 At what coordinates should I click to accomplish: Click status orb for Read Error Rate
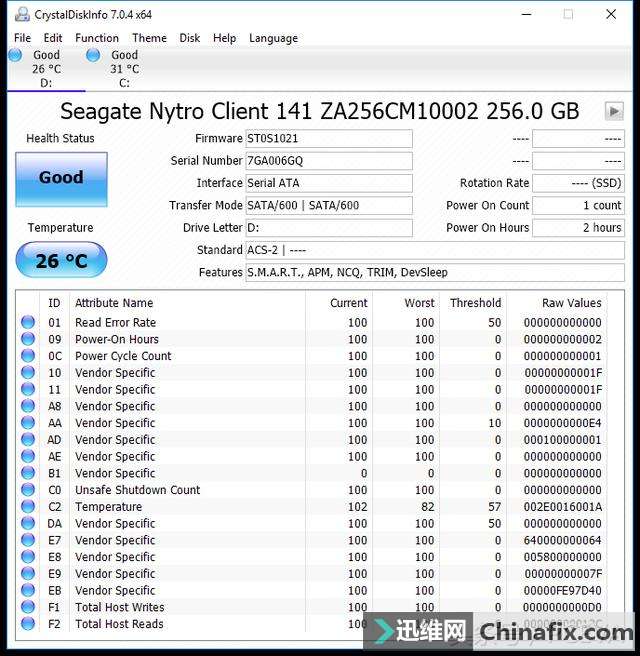tap(28, 322)
